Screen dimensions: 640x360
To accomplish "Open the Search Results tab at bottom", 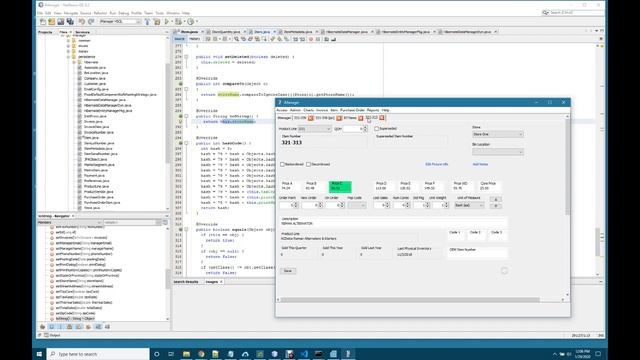I will point(186,282).
